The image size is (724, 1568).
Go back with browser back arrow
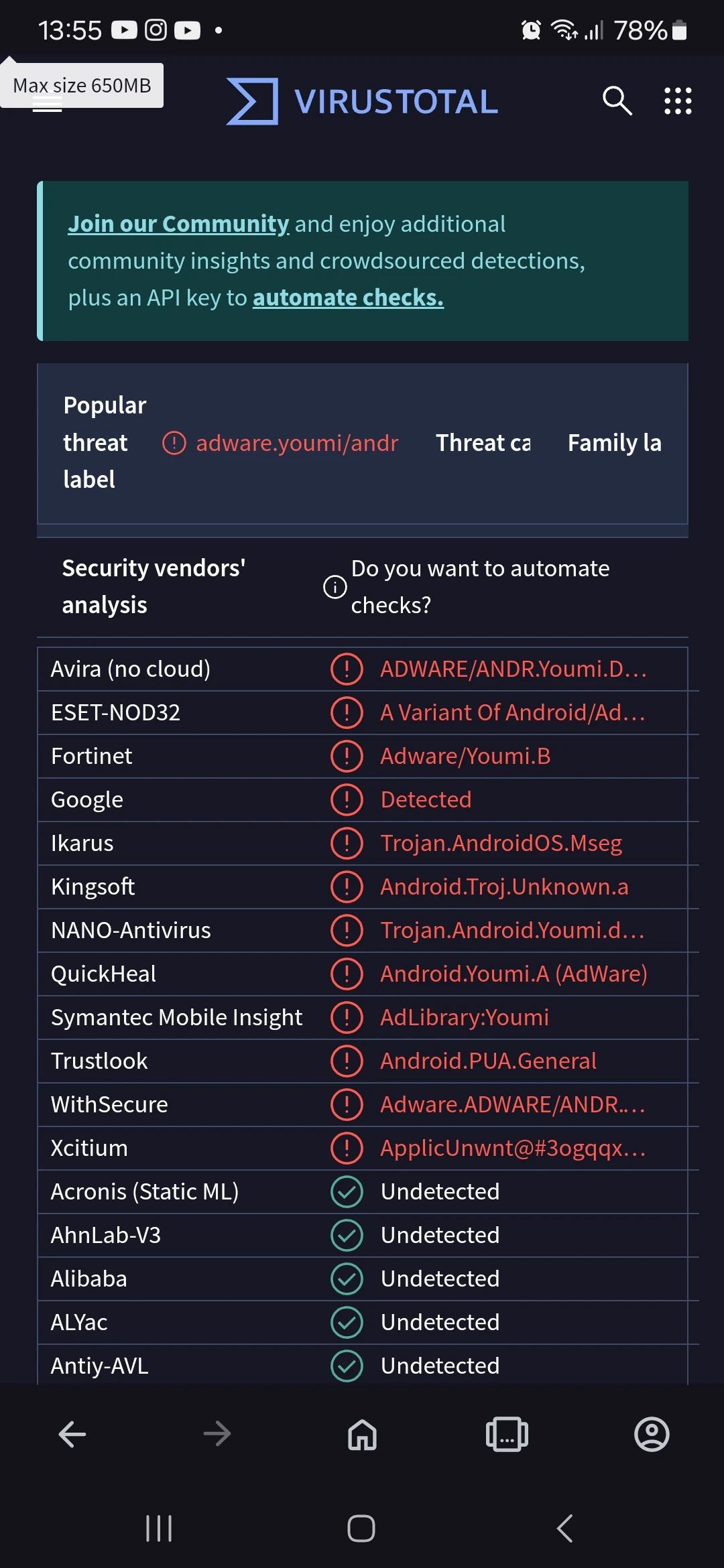tap(72, 1435)
